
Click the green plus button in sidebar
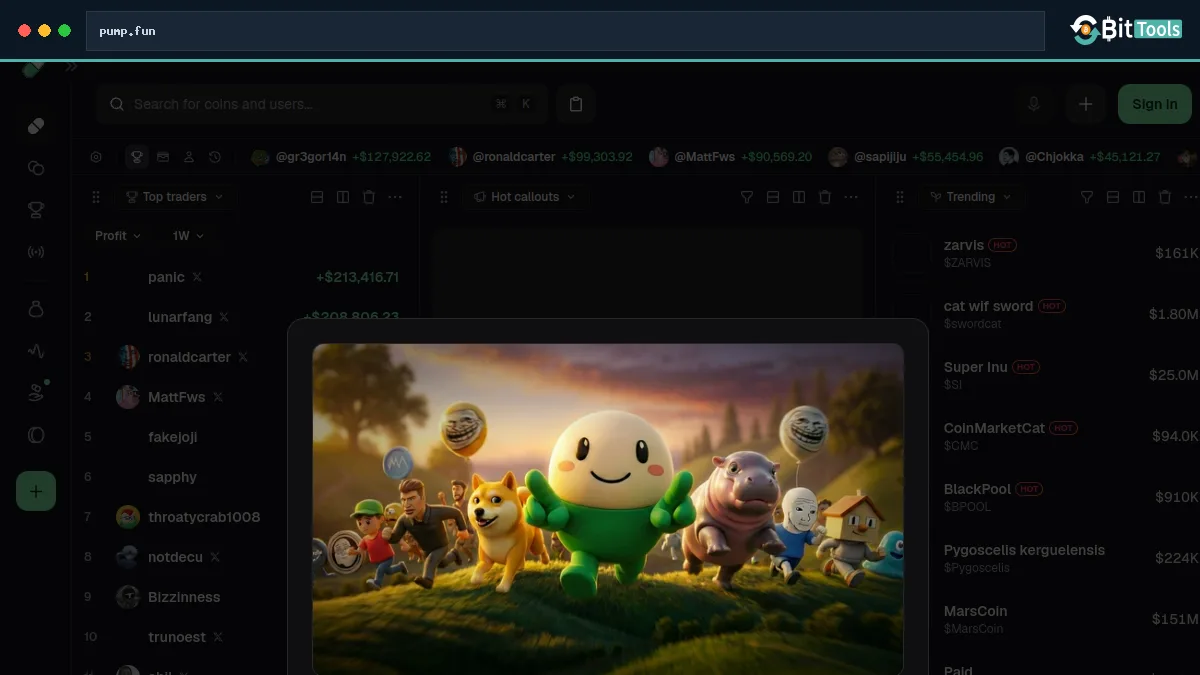click(x=36, y=491)
